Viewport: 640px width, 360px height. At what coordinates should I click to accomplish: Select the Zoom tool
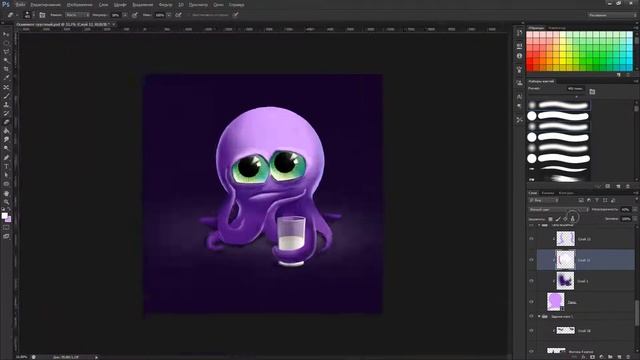pos(6,202)
